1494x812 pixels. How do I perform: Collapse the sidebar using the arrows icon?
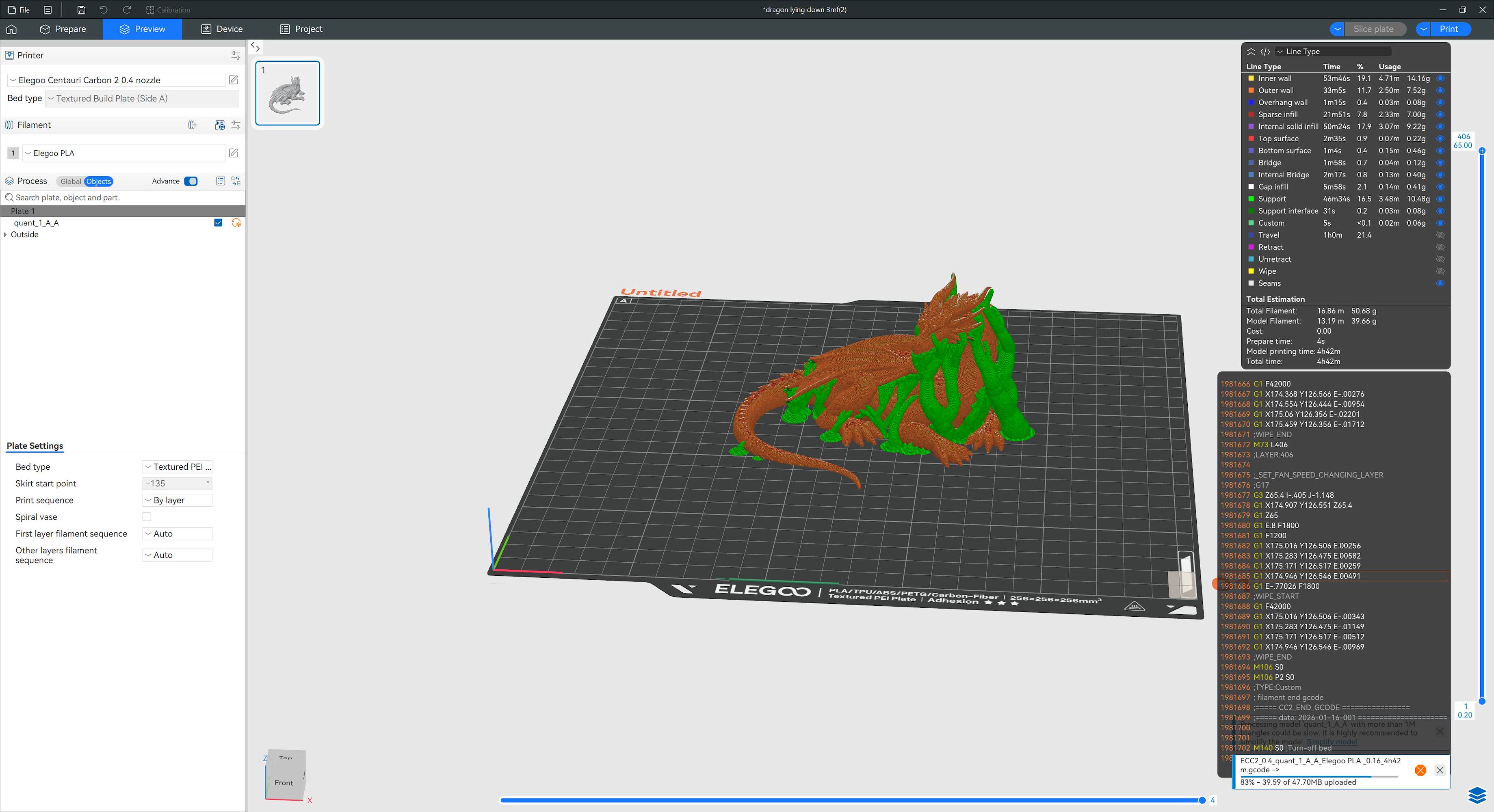point(255,47)
